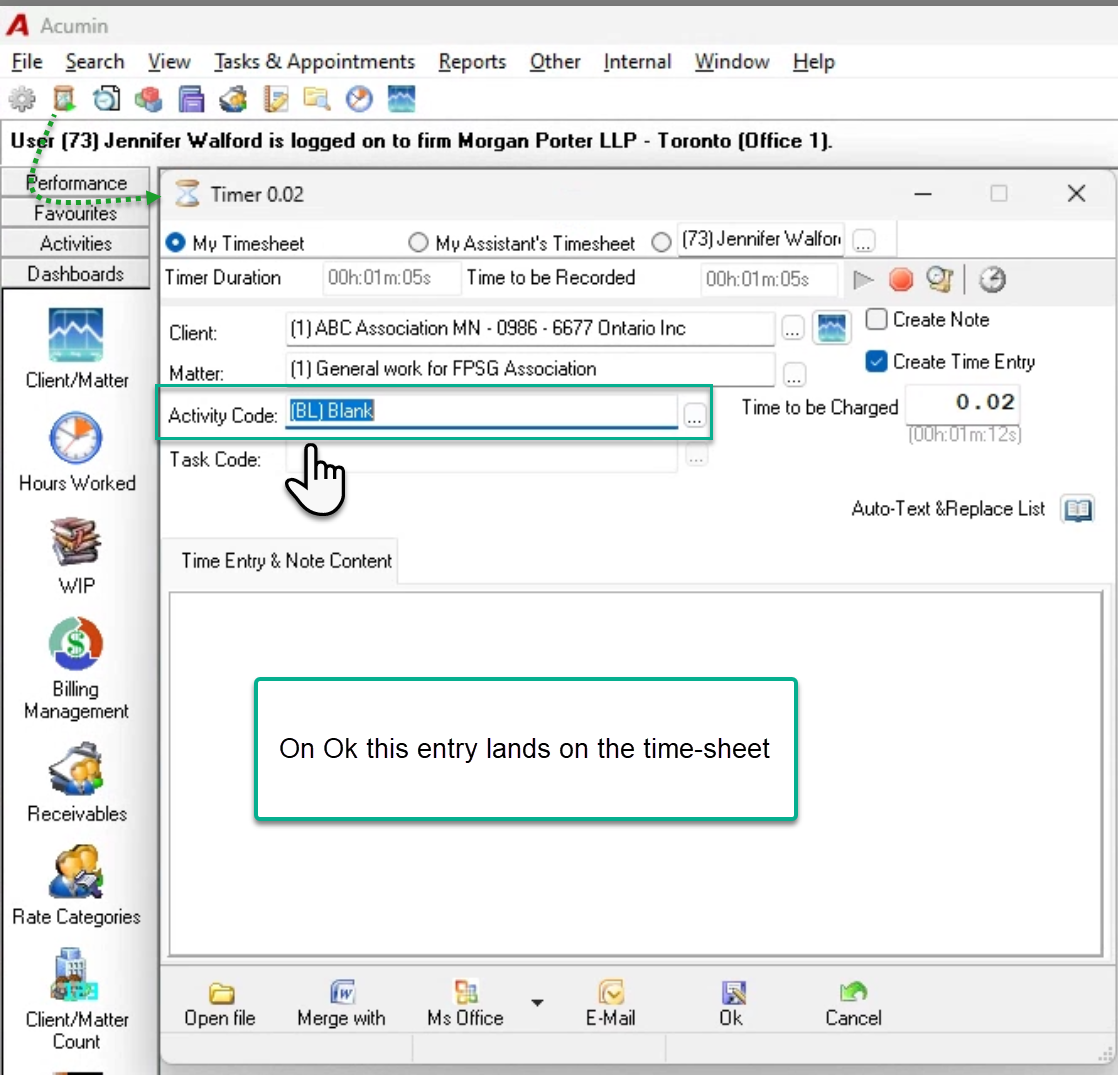The height and width of the screenshot is (1075, 1118).
Task: Open the Internal menu
Action: 637,62
